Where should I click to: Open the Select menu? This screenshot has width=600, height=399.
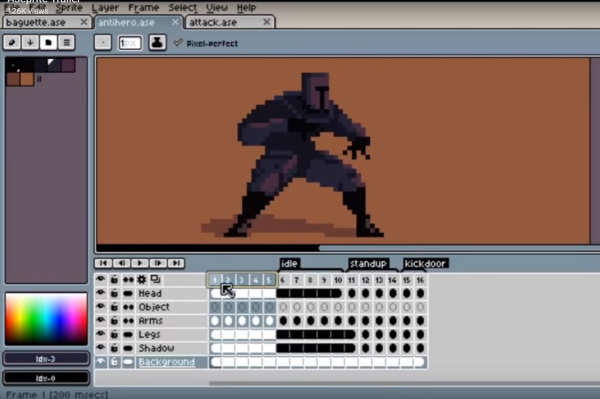183,8
